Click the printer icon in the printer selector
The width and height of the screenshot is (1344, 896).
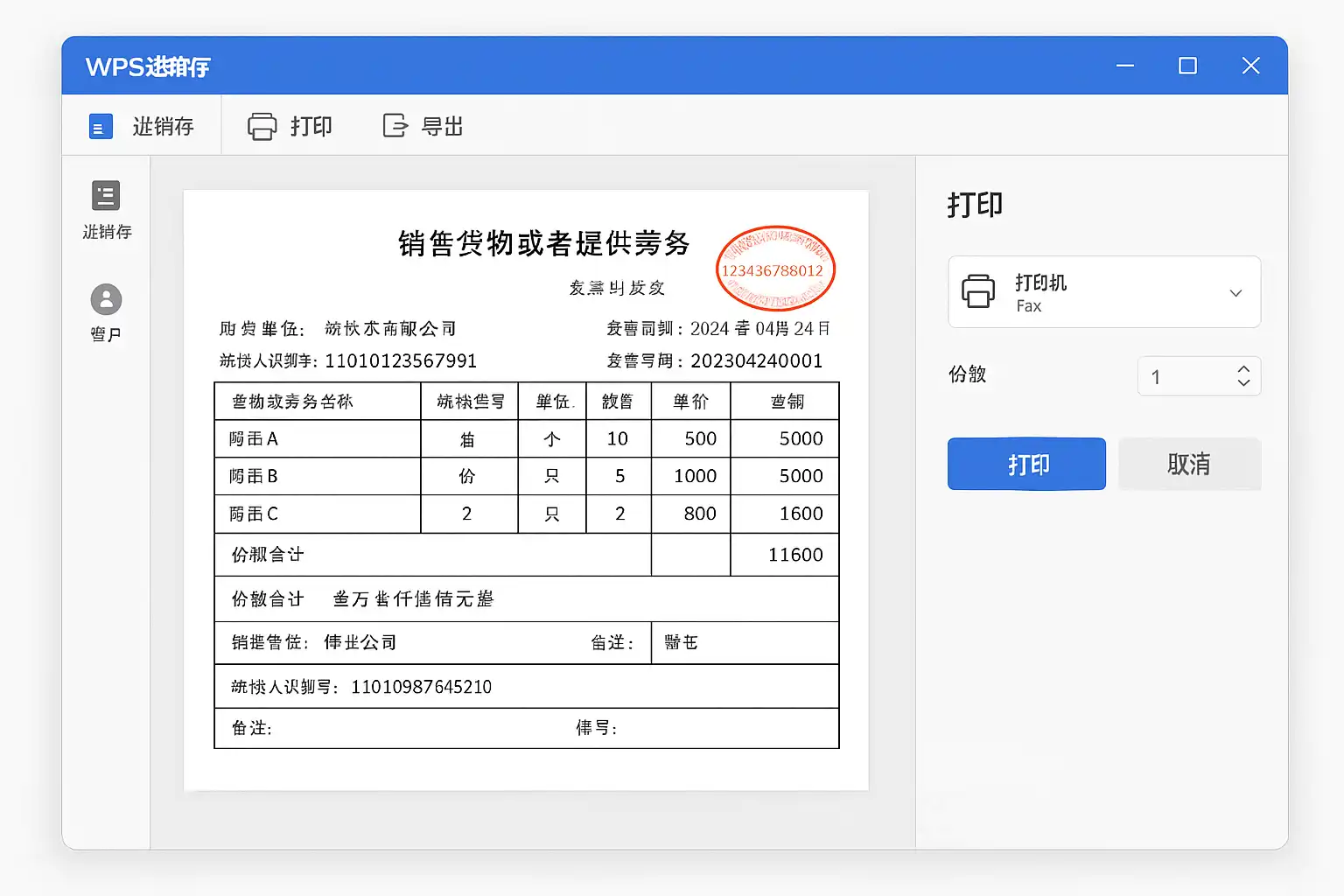click(x=978, y=291)
